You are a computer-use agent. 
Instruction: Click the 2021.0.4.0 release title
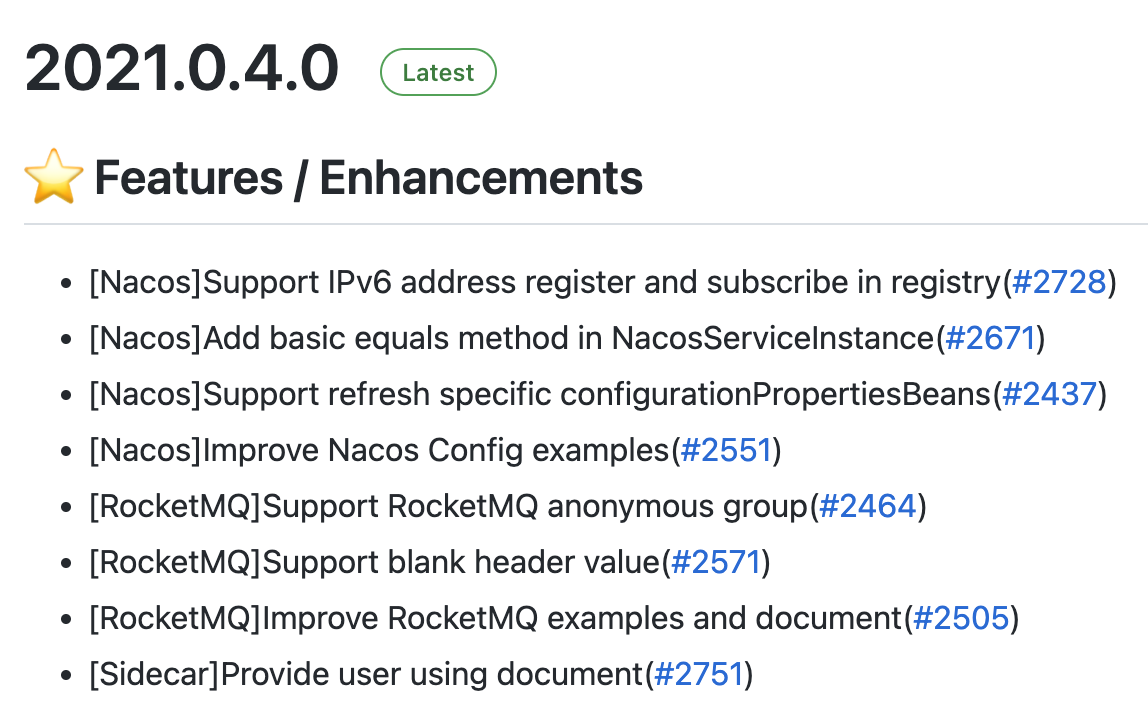[x=182, y=69]
